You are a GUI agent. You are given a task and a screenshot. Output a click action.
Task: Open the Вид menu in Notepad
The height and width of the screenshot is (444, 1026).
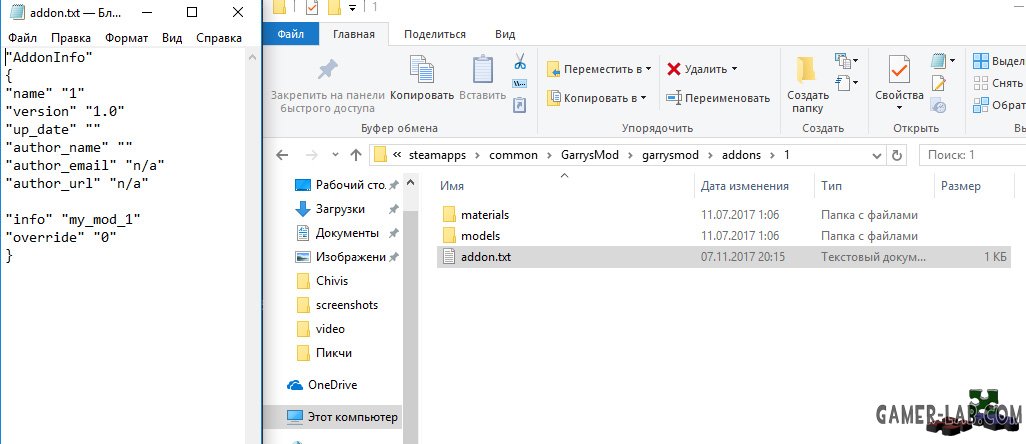[172, 38]
